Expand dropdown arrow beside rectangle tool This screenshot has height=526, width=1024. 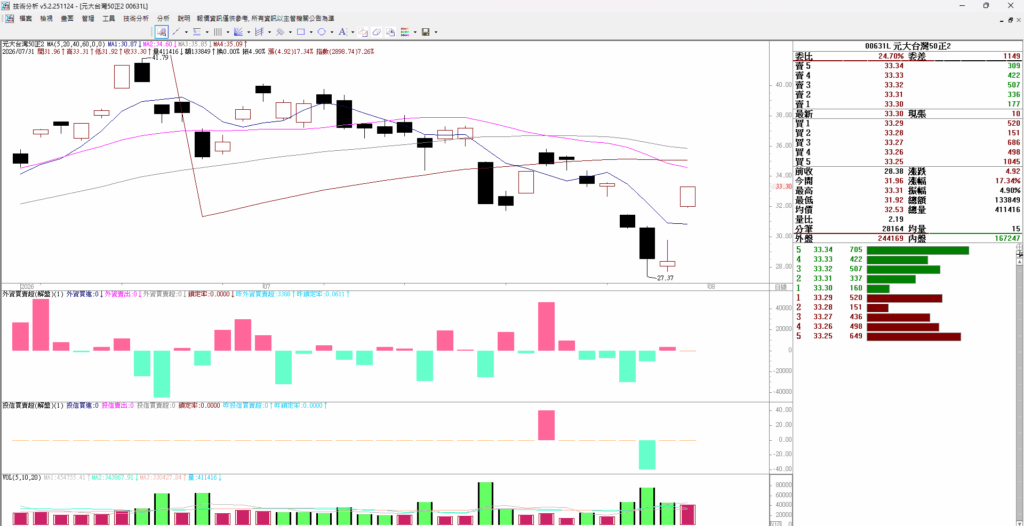pyautogui.click(x=311, y=32)
